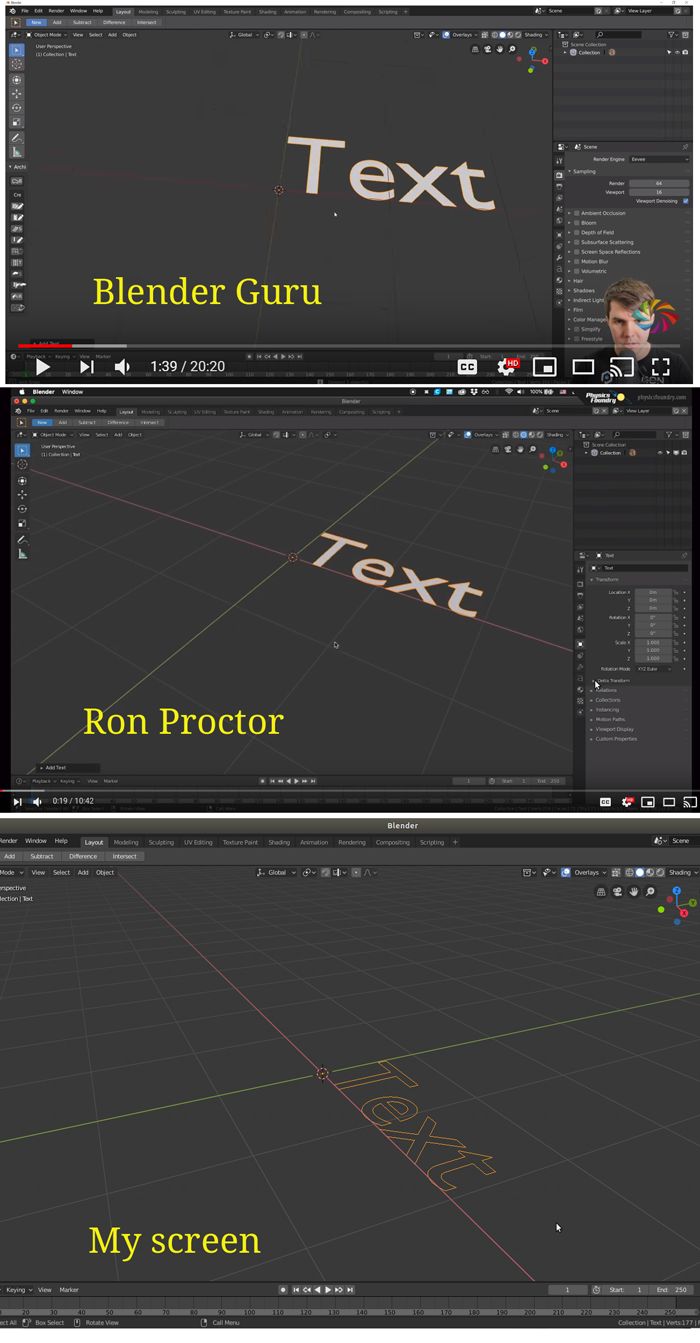Screen dimensions: 700x1343
Task: Click zoom magnifier icon in bottom viewport
Action: 650,892
